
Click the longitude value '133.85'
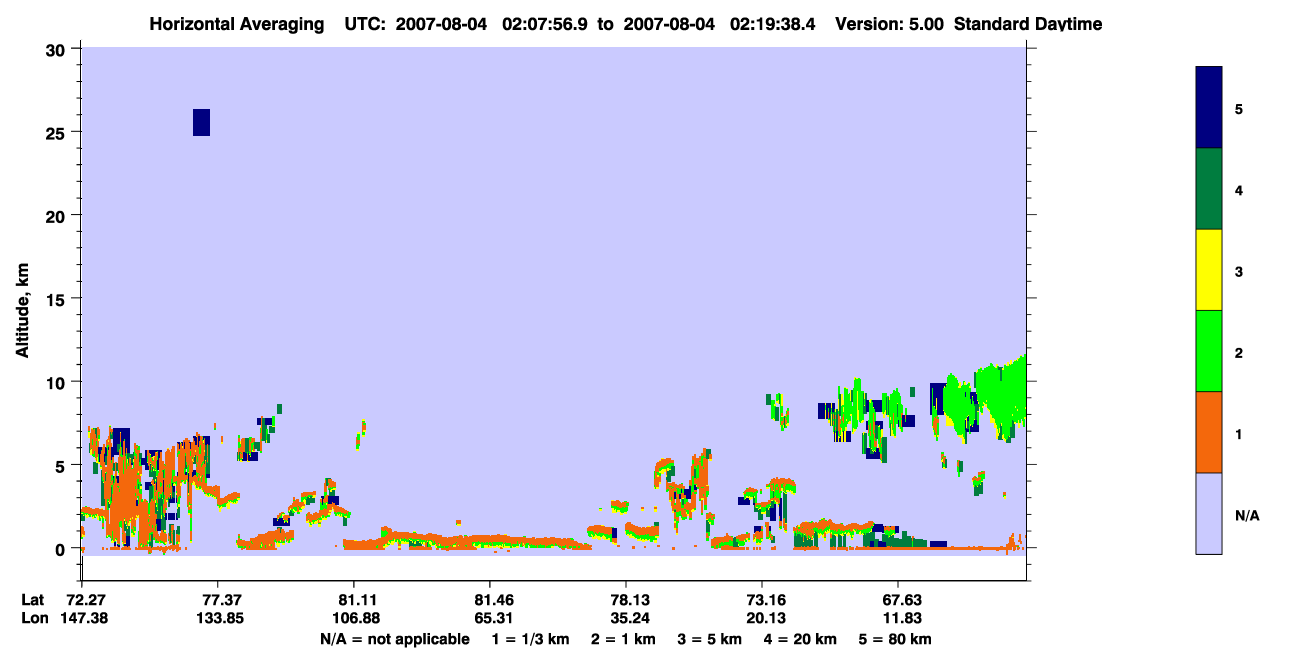click(x=218, y=618)
